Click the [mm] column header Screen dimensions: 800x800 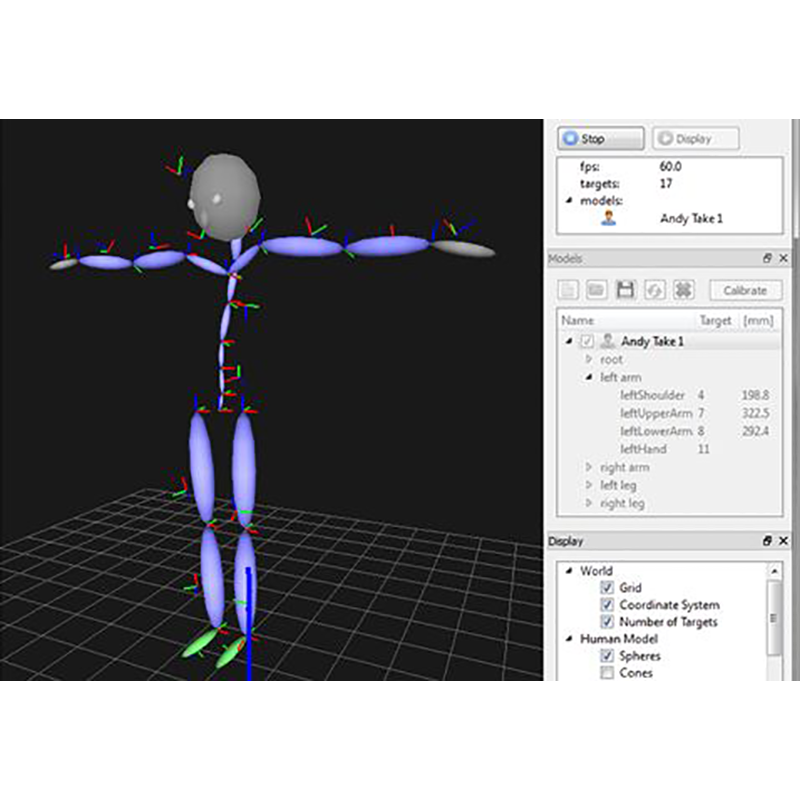click(758, 320)
